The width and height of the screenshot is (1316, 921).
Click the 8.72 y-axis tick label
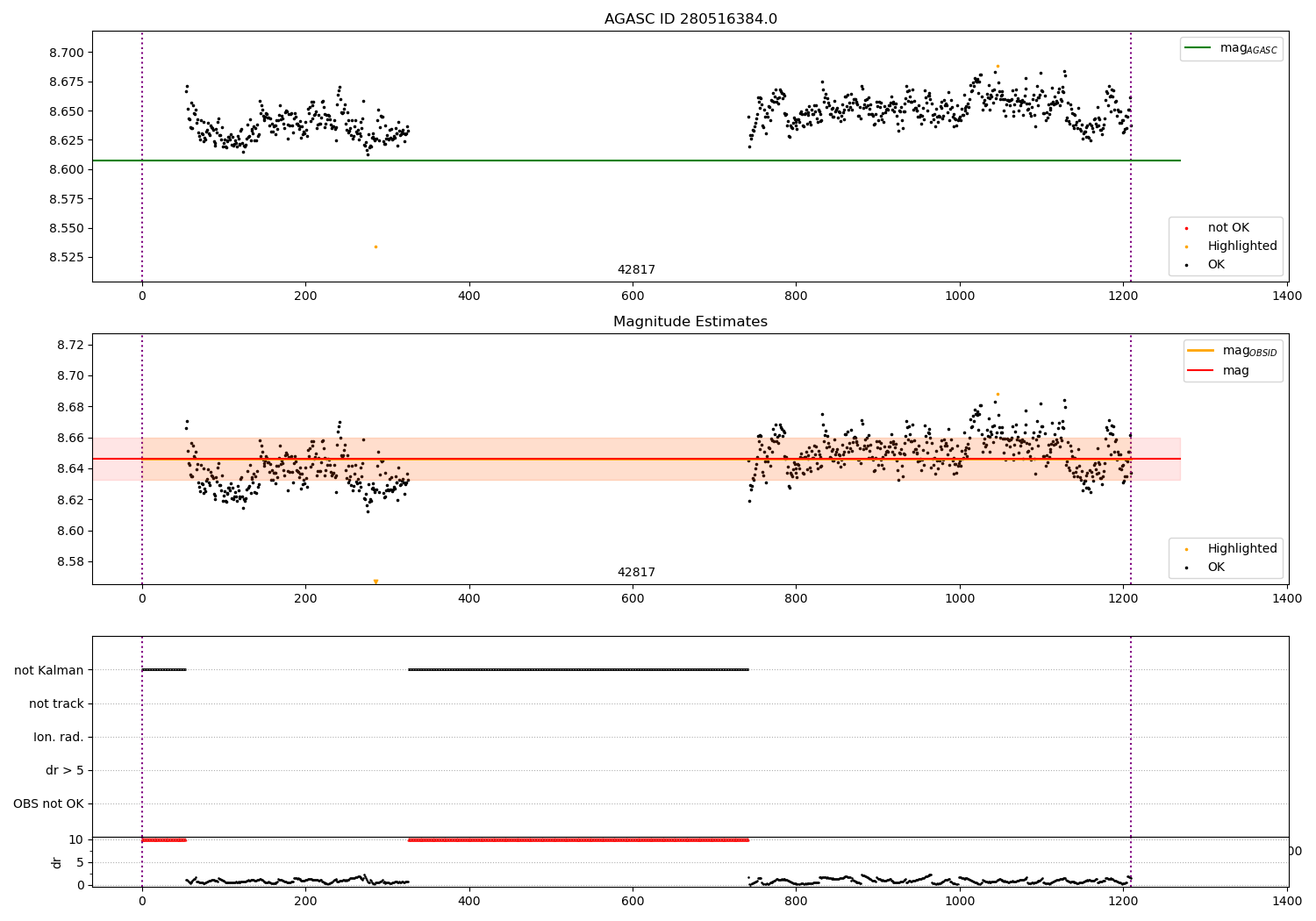pyautogui.click(x=70, y=345)
